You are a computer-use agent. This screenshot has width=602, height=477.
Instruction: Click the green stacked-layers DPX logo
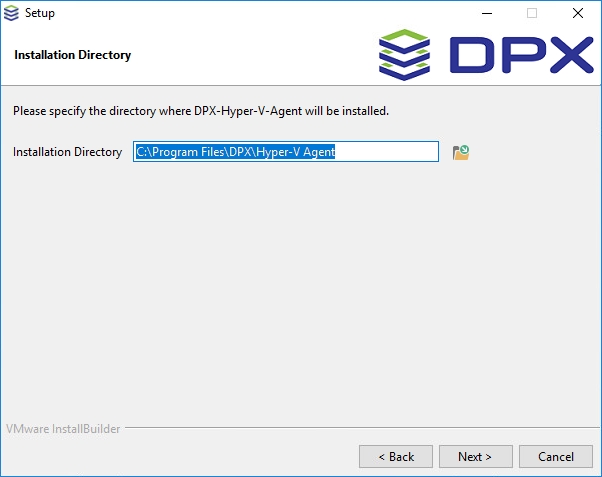pos(404,55)
